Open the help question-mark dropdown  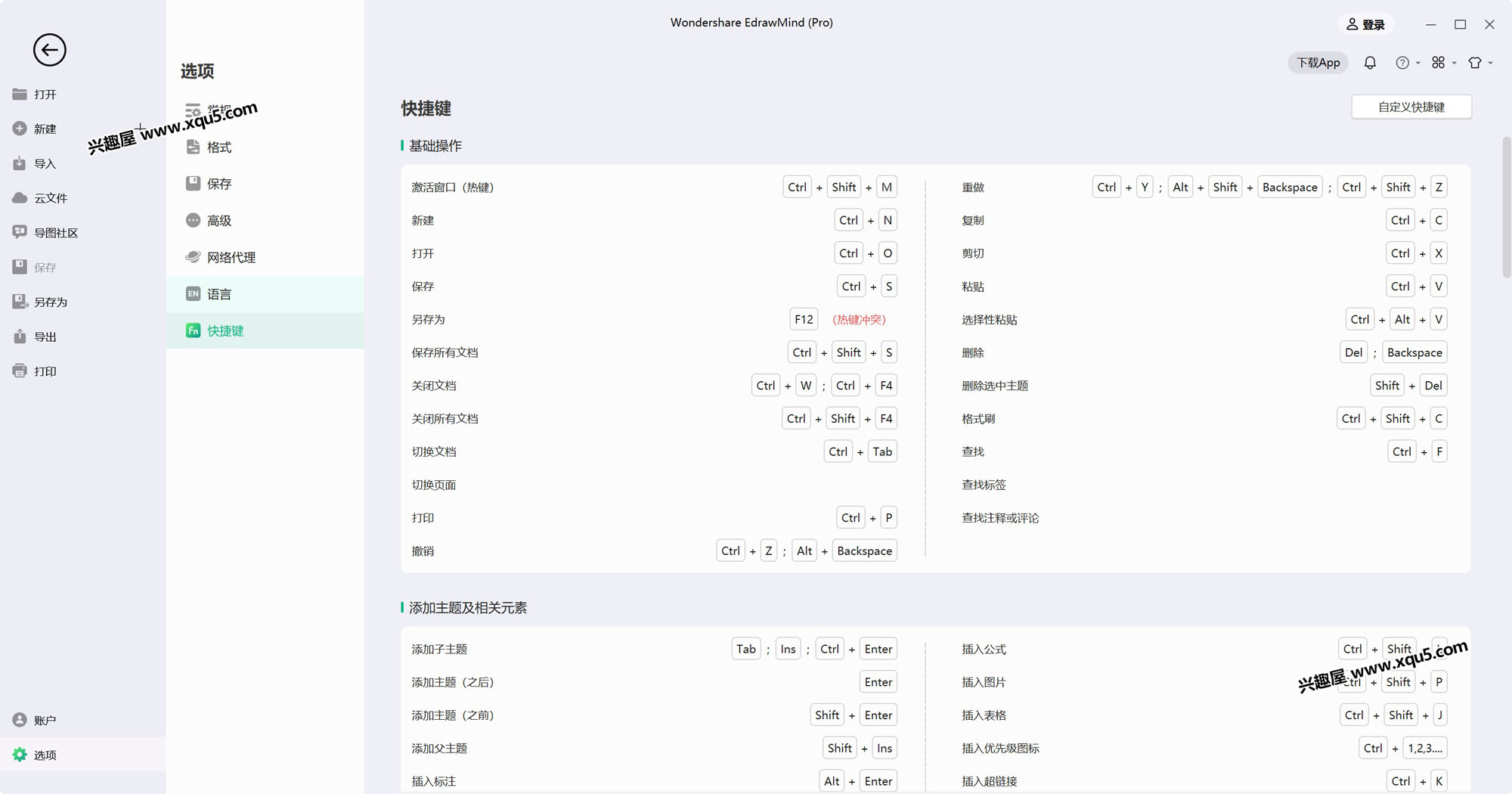[1407, 63]
